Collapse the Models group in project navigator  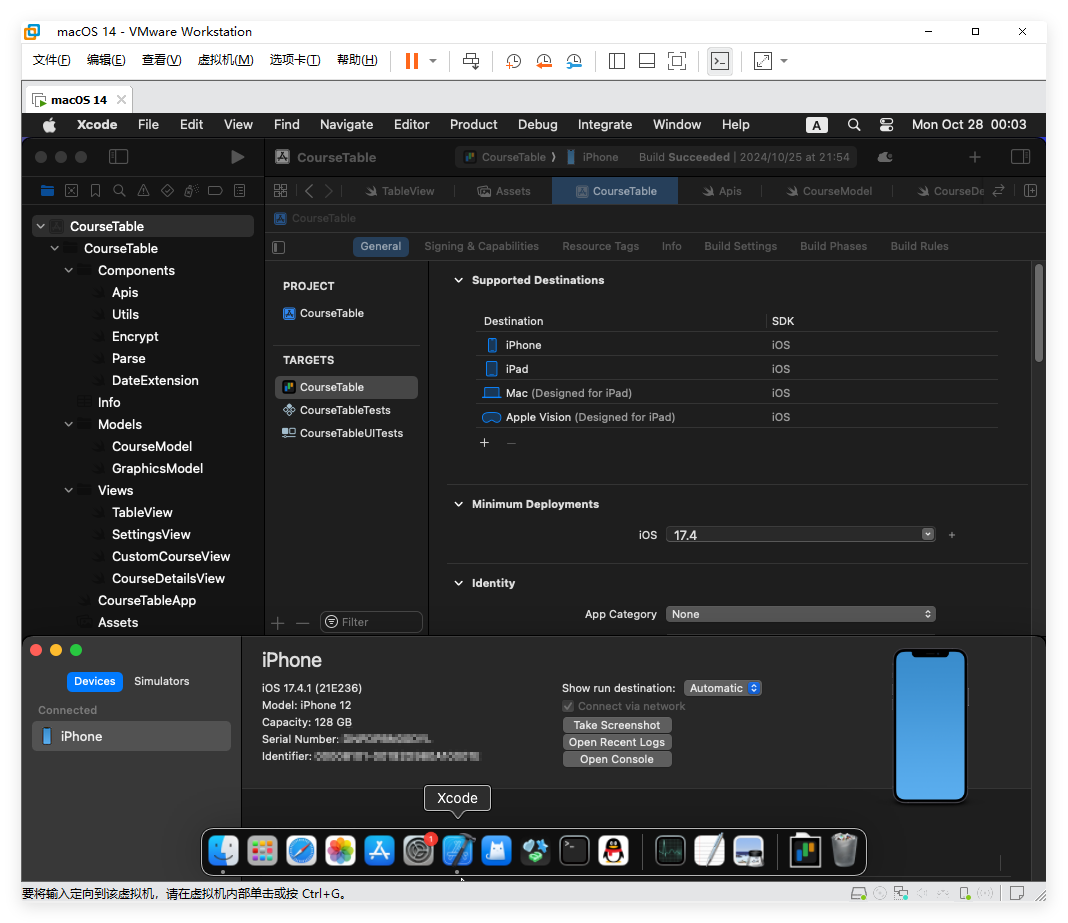coord(68,424)
